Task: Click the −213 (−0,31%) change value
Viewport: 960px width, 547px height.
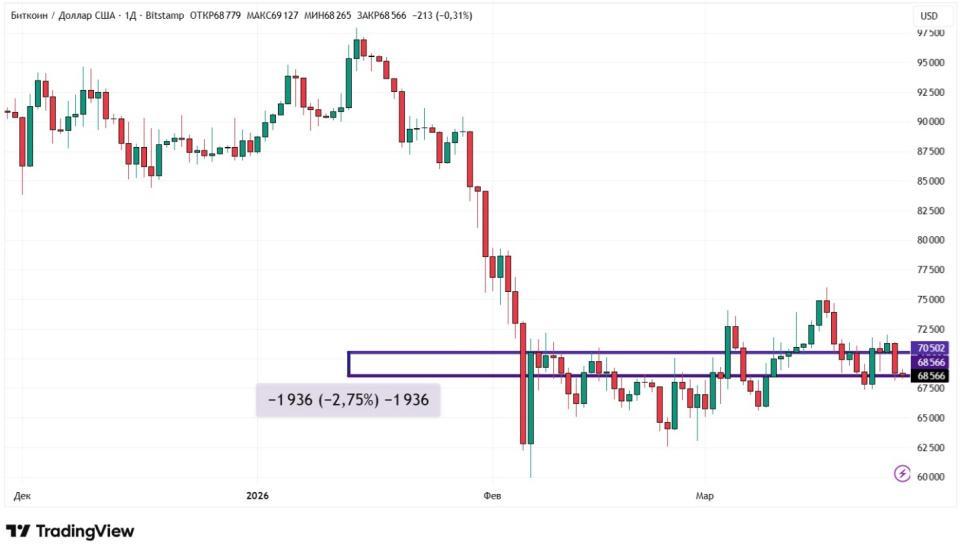Action: (456, 16)
